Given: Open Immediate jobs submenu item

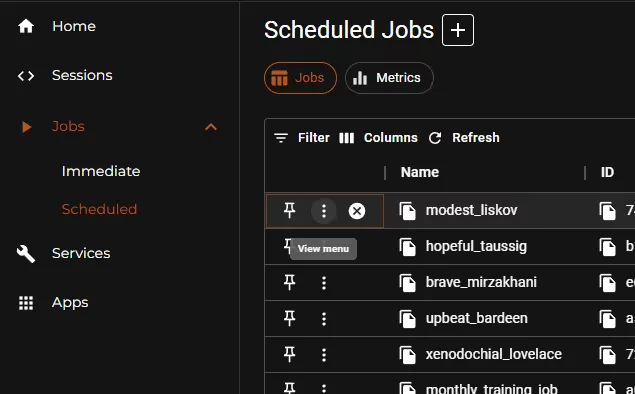Looking at the screenshot, I should coord(101,171).
